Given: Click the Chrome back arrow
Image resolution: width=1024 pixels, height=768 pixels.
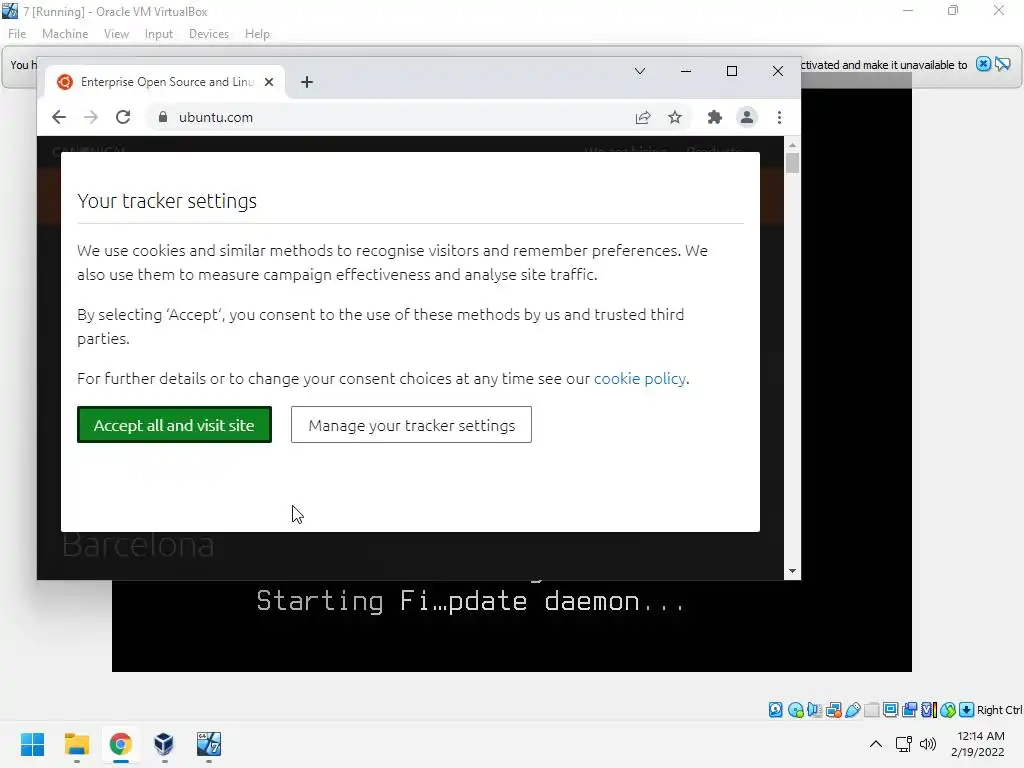Looking at the screenshot, I should pos(59,117).
